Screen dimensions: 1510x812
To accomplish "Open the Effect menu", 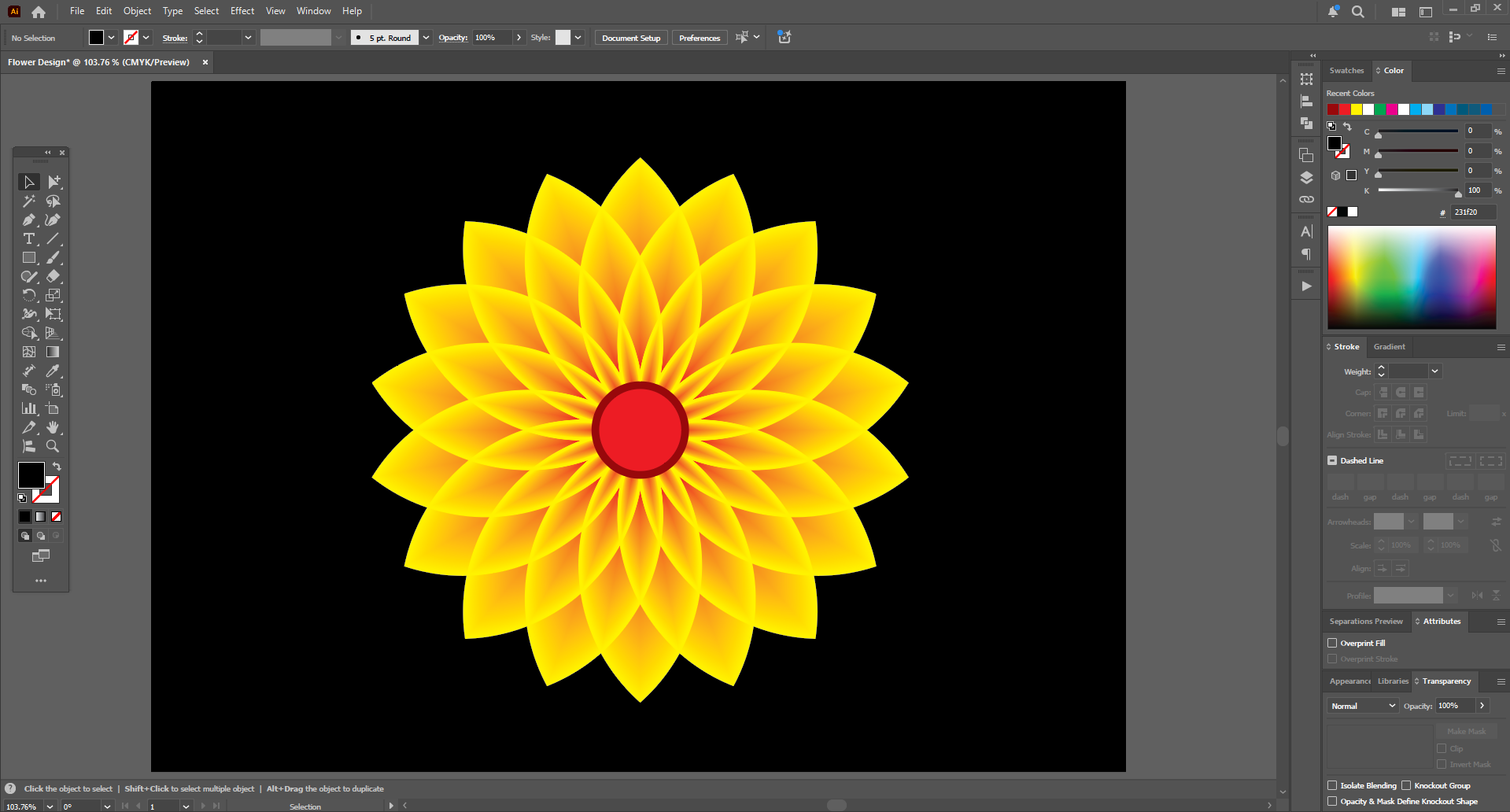I will [x=242, y=11].
